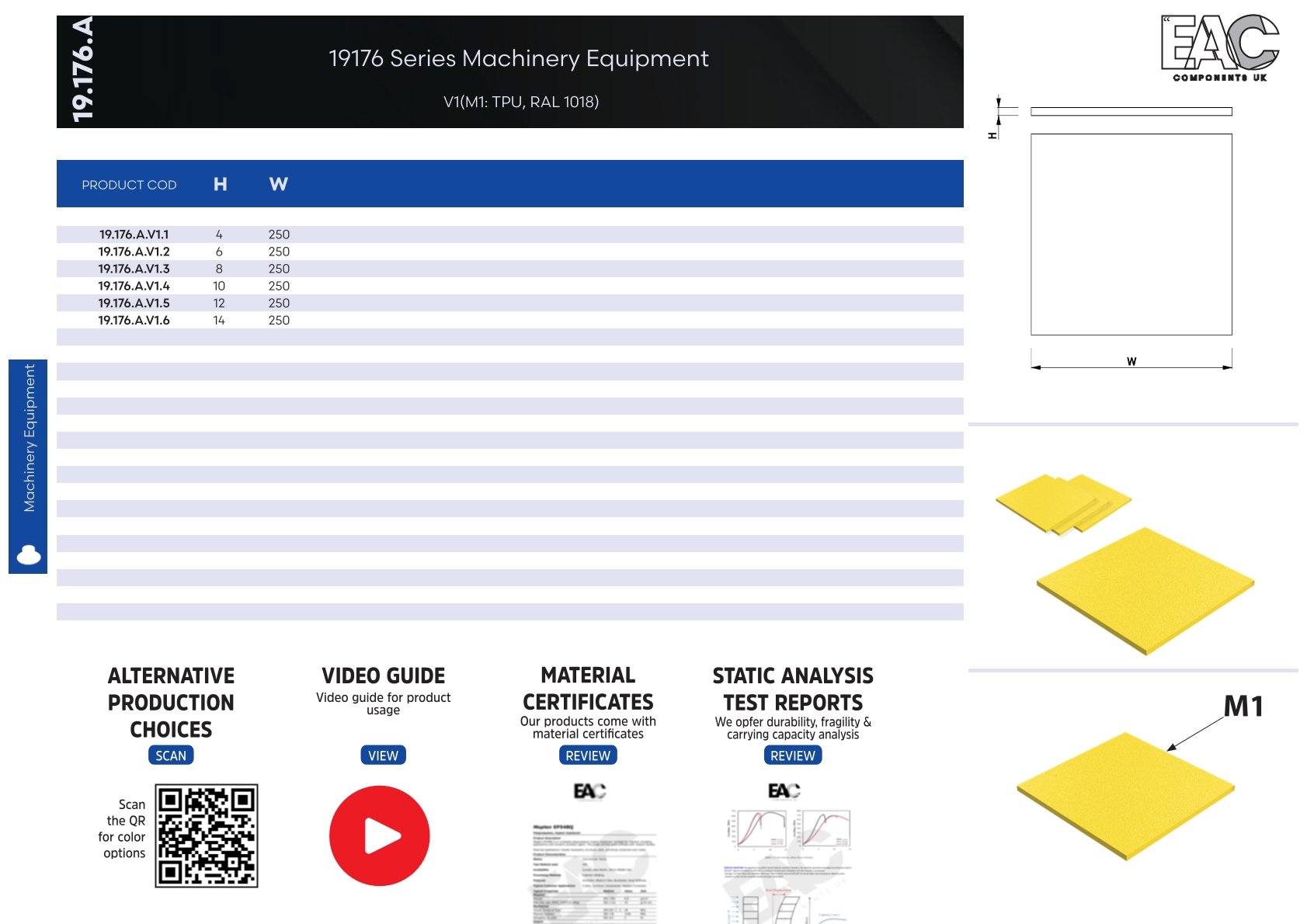This screenshot has width=1307, height=924.
Task: Click the VIEW button under Video Guide
Action: [383, 756]
